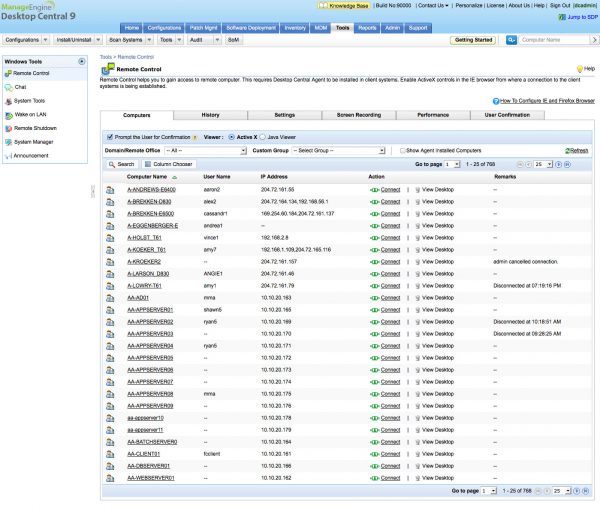Image resolution: width=600 pixels, height=508 pixels.
Task: Open the Remote Shutdown tool
Action: [x=35, y=128]
